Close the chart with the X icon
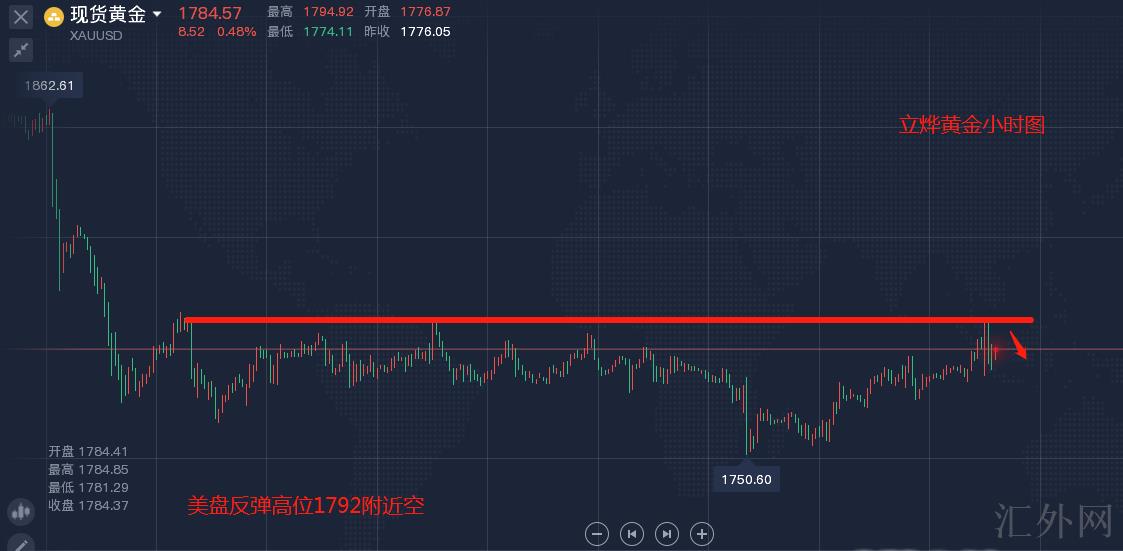Screen dimensions: 1123x551 (21, 16)
